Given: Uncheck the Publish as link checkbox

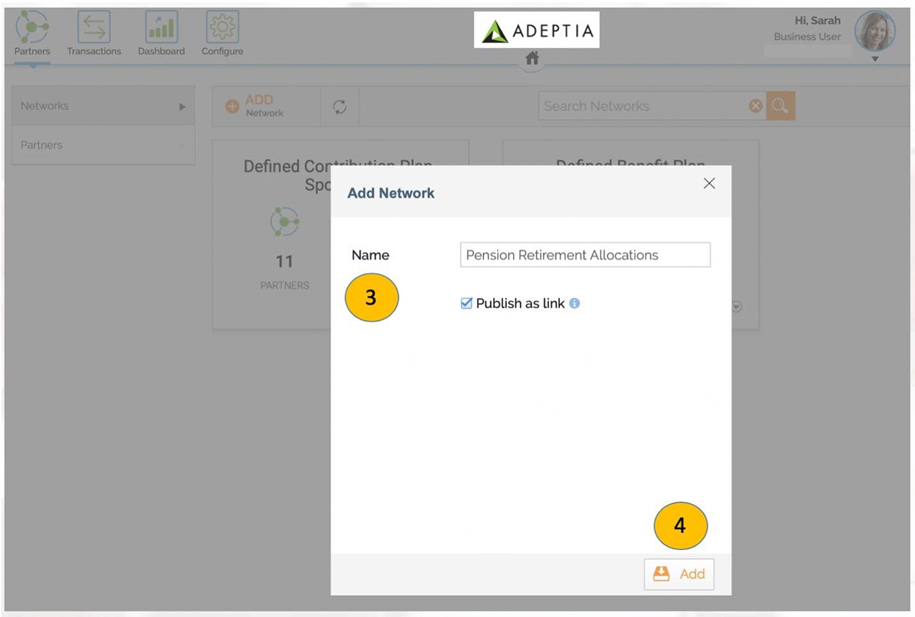Looking at the screenshot, I should (x=466, y=303).
